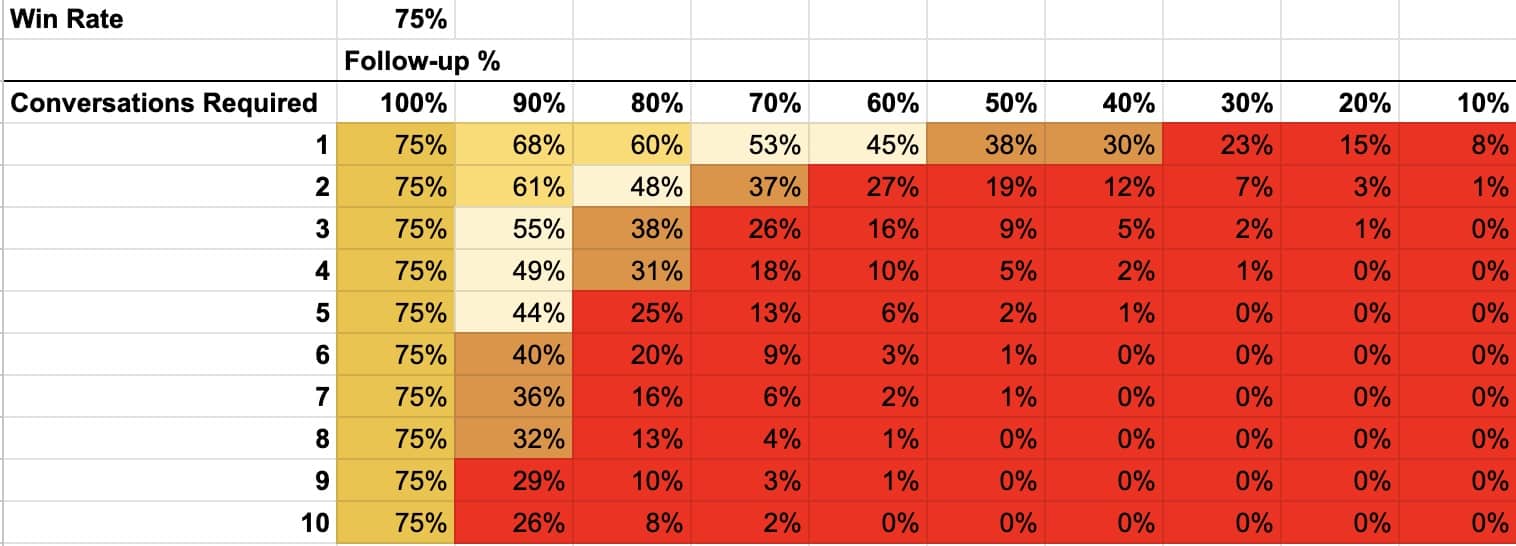This screenshot has width=1516, height=546.
Task: Select the 68% cell in row 1
Action: pos(514,145)
